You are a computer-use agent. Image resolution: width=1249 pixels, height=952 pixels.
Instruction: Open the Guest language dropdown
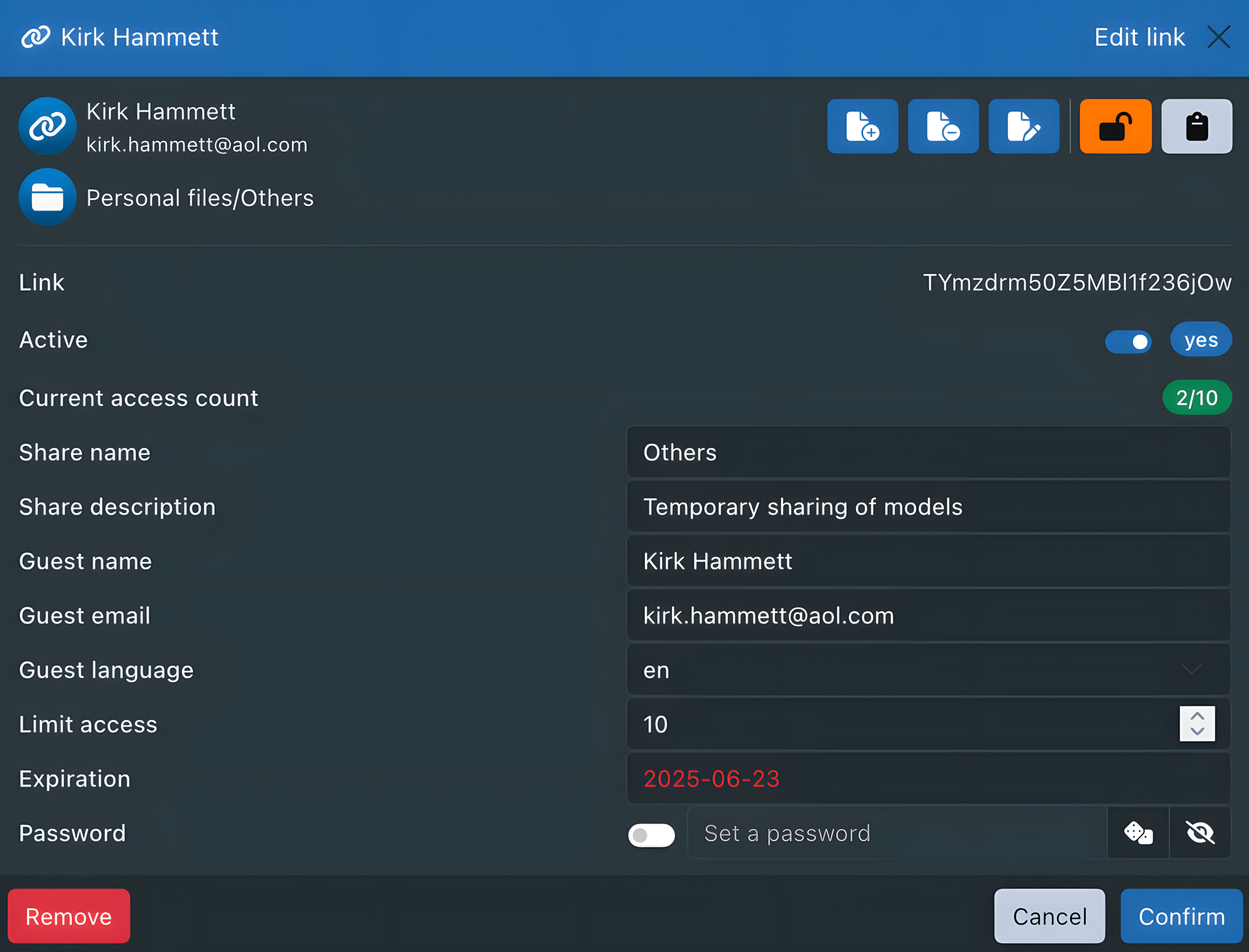coord(928,670)
